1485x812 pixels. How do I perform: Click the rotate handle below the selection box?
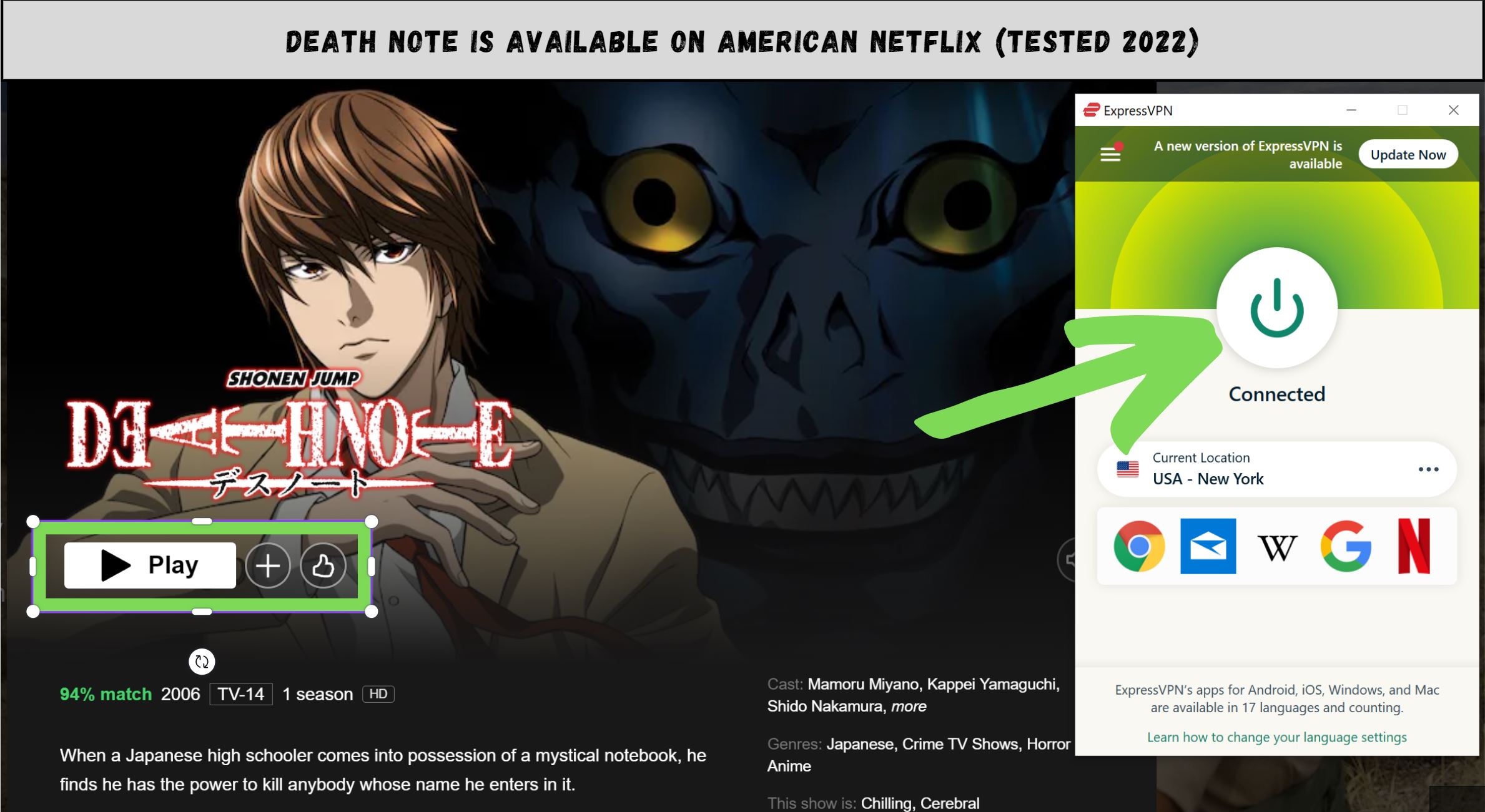point(202,662)
